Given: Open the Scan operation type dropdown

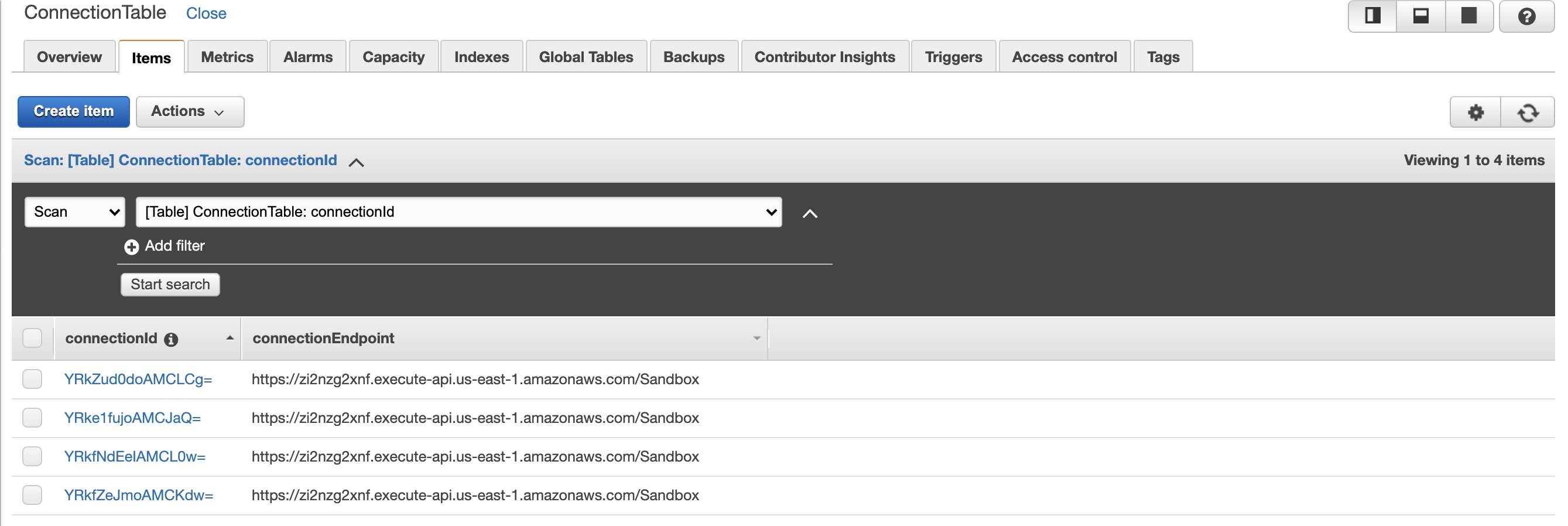Looking at the screenshot, I should tap(75, 212).
